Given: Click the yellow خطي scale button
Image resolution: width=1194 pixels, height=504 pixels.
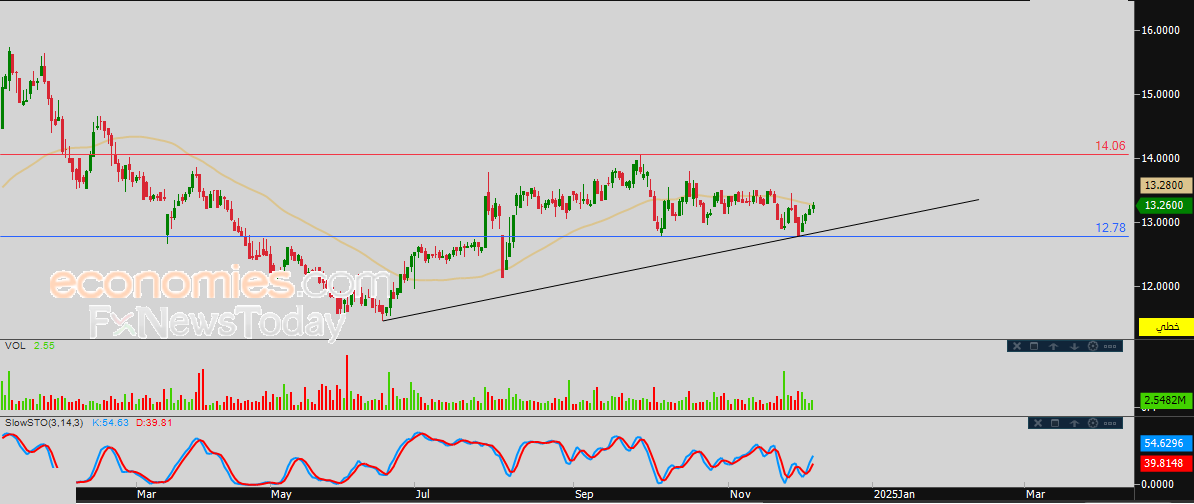Looking at the screenshot, I should tap(1165, 327).
